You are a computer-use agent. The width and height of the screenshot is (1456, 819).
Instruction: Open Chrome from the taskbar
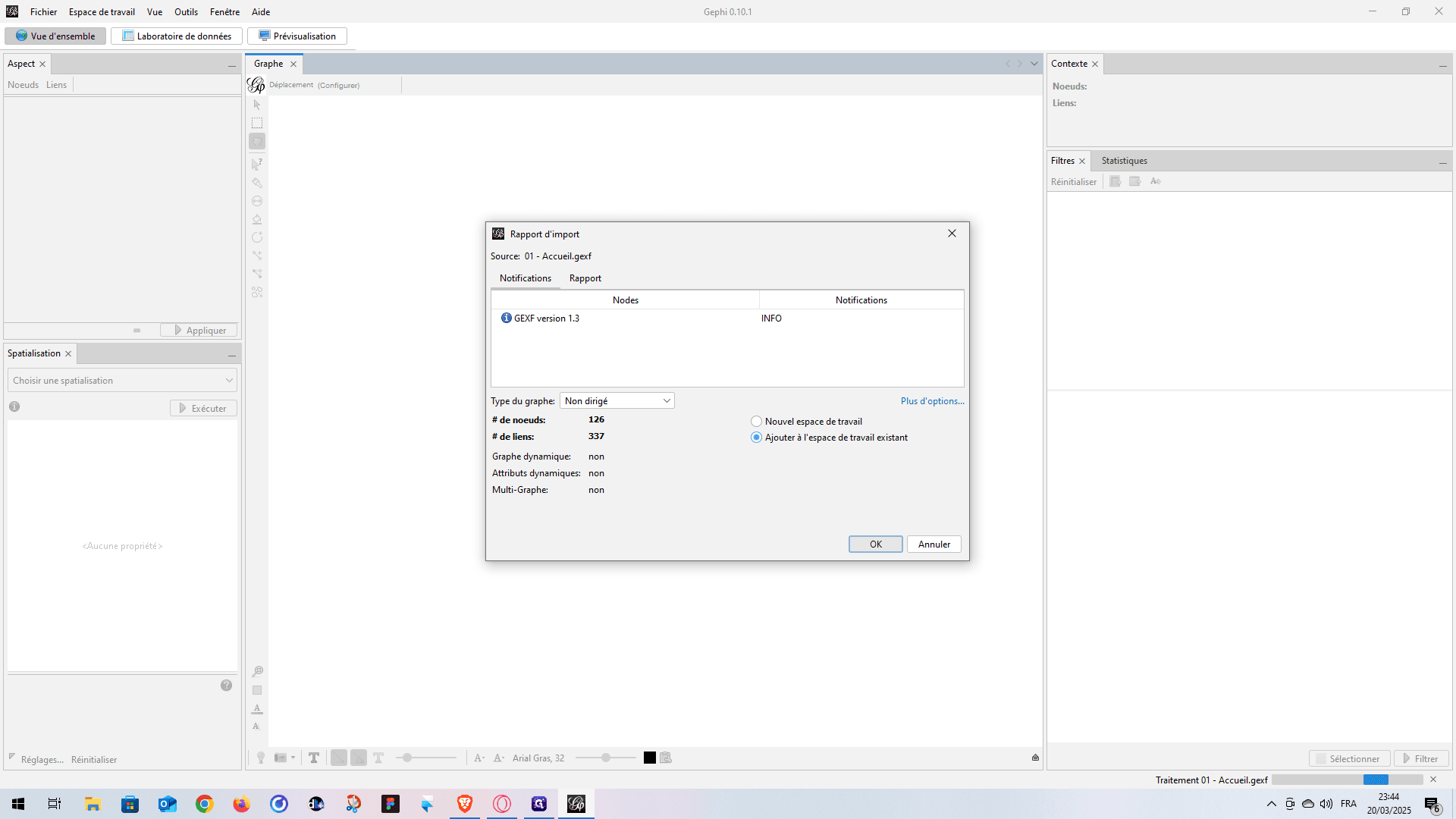point(205,804)
